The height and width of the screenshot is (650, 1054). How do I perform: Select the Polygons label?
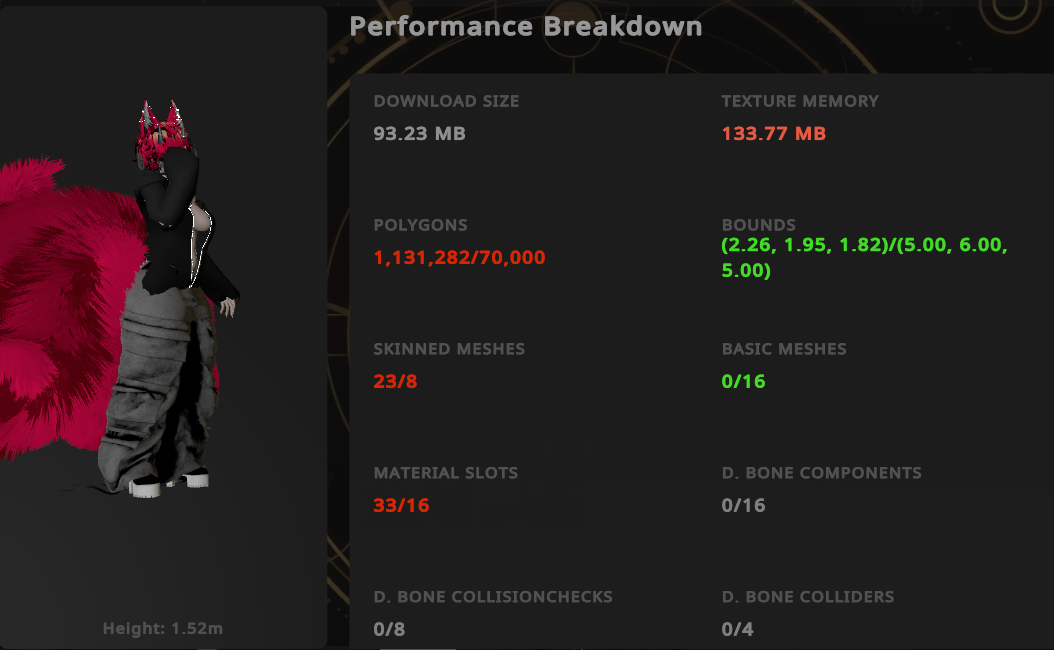tap(420, 225)
